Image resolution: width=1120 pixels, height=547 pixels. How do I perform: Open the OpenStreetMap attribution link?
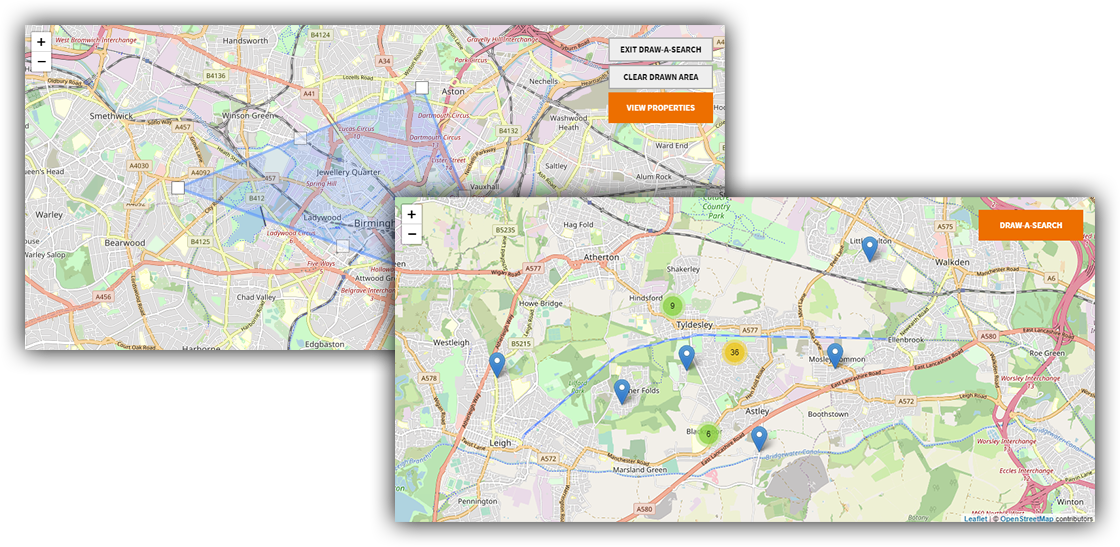tap(1026, 518)
